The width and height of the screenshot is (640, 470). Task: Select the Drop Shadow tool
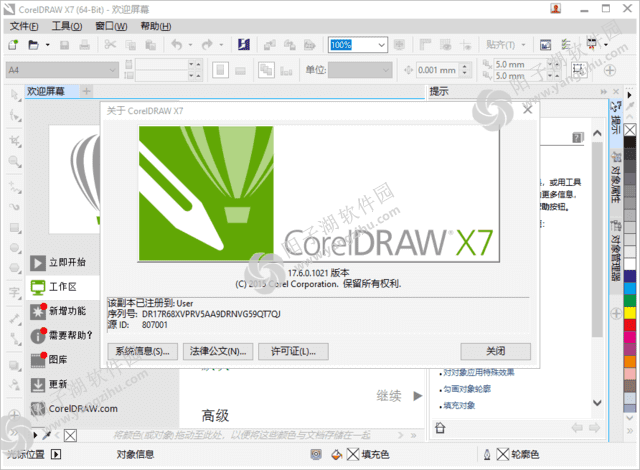pos(15,366)
